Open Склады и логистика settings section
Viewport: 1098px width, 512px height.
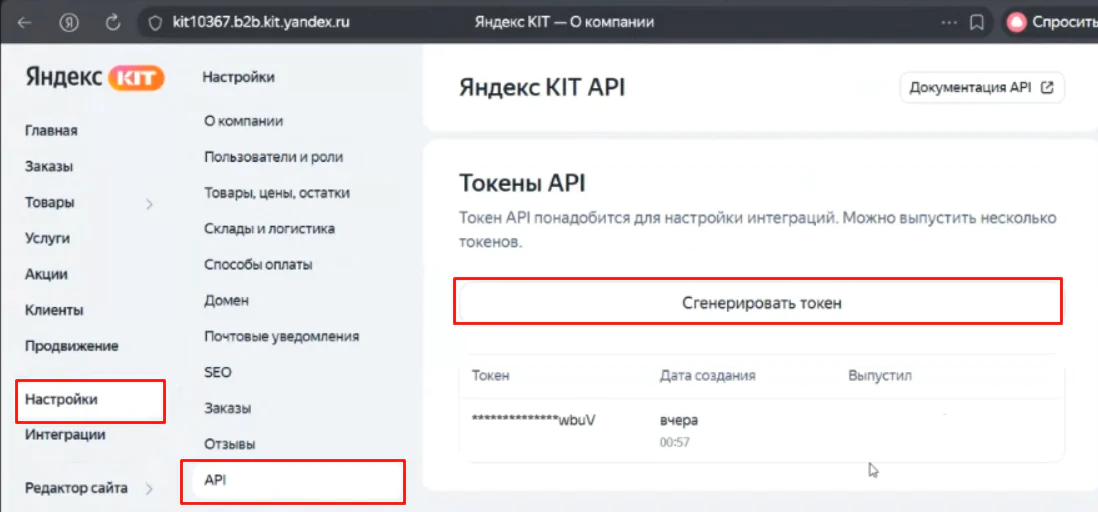pos(270,228)
